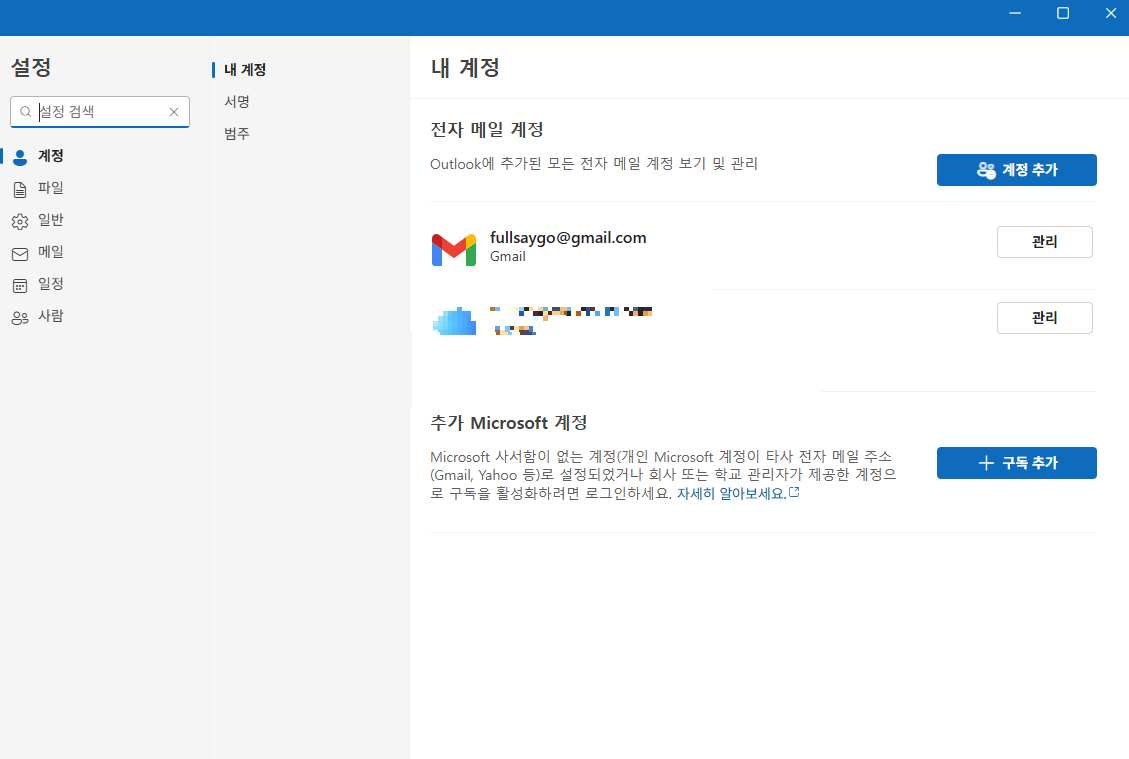1129x759 pixels.
Task: Open 관리 for the second email account
Action: pos(1044,317)
